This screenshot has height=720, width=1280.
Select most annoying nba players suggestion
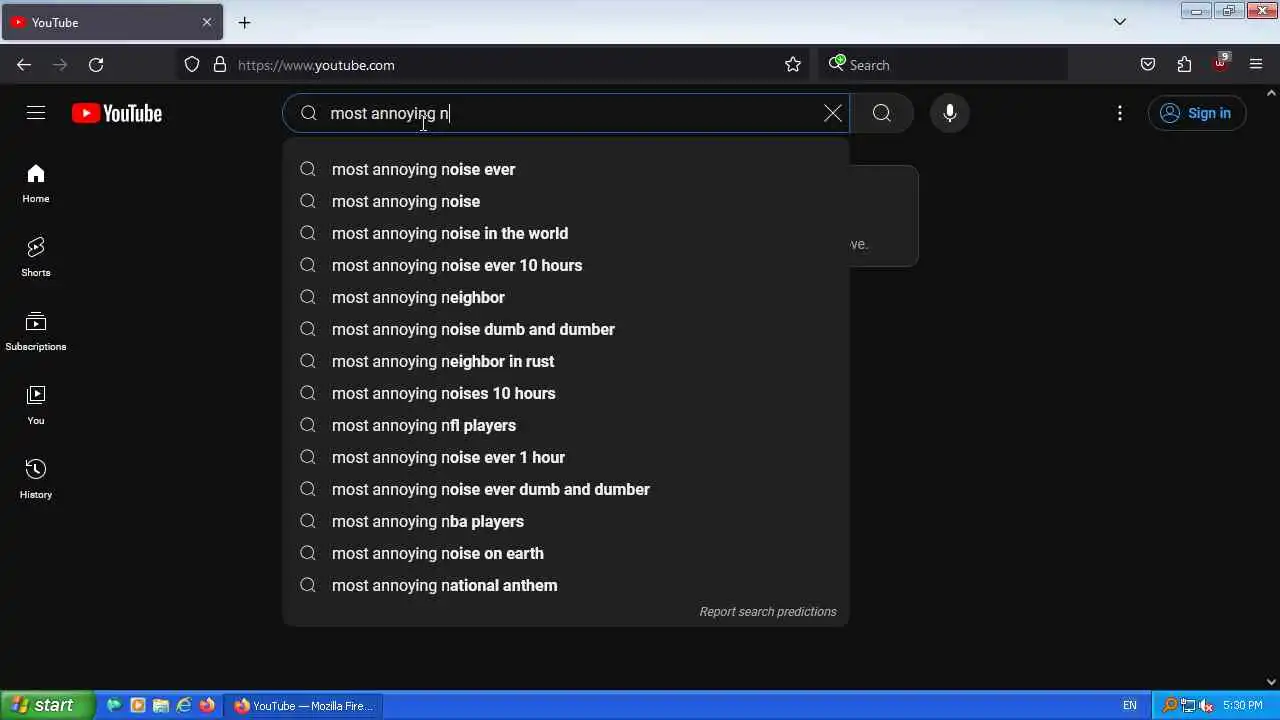click(566, 521)
